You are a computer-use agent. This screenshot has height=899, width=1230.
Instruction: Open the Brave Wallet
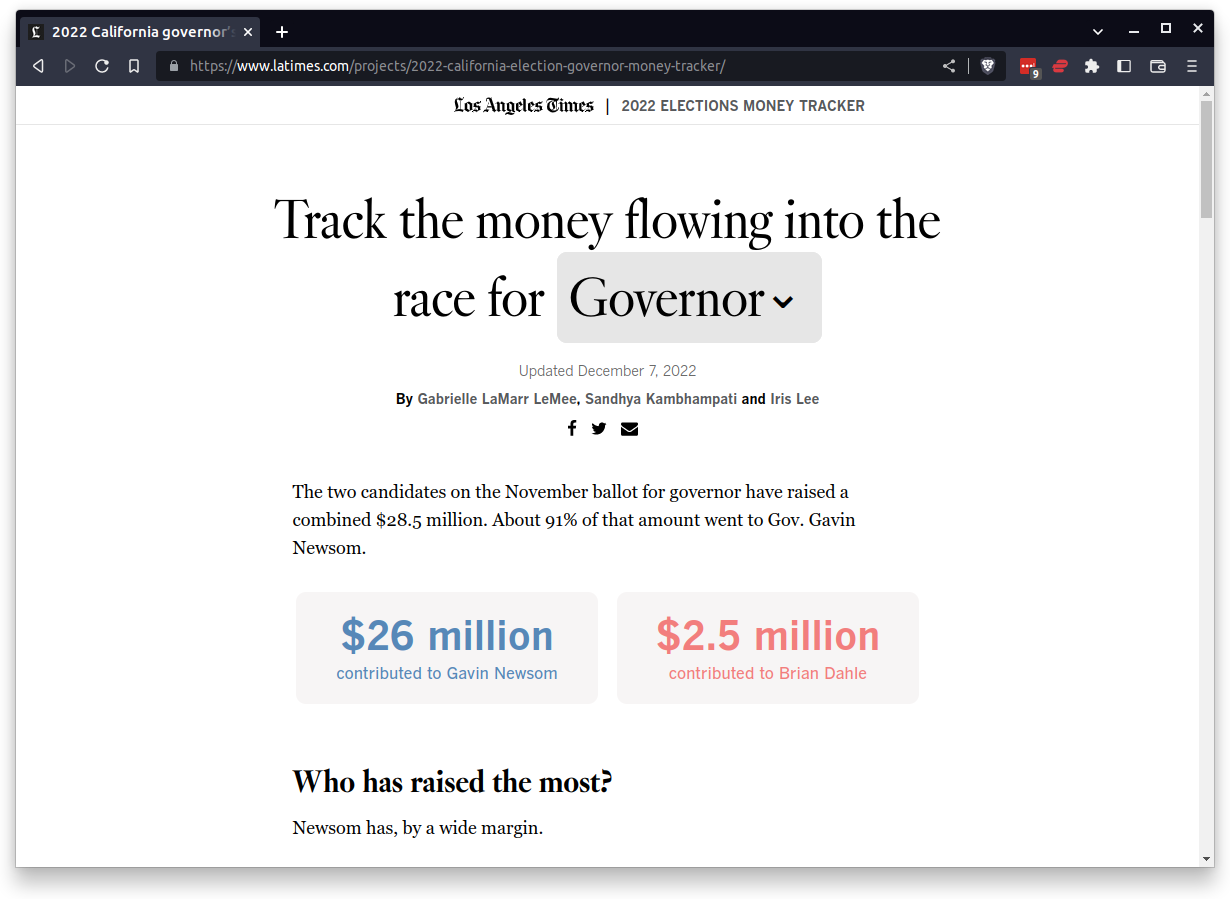tap(1158, 66)
